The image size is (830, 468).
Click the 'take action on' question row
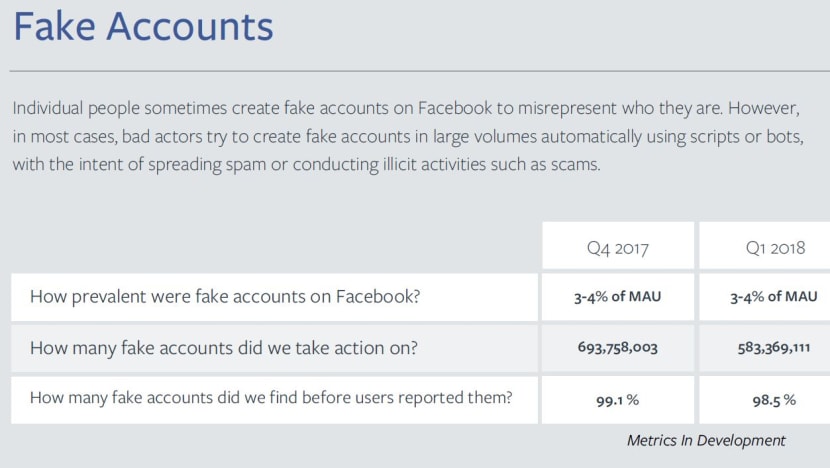click(274, 348)
